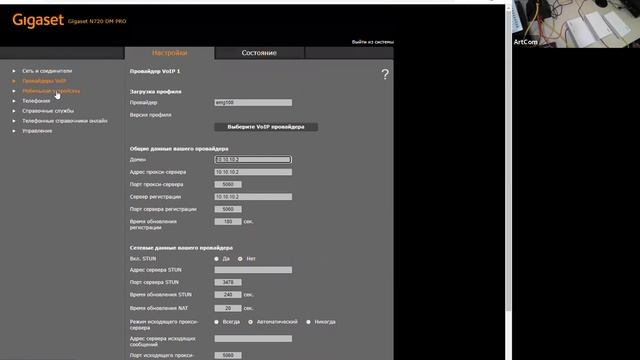Click the Сервер регистрации field
The height and width of the screenshot is (360, 640).
click(253, 197)
